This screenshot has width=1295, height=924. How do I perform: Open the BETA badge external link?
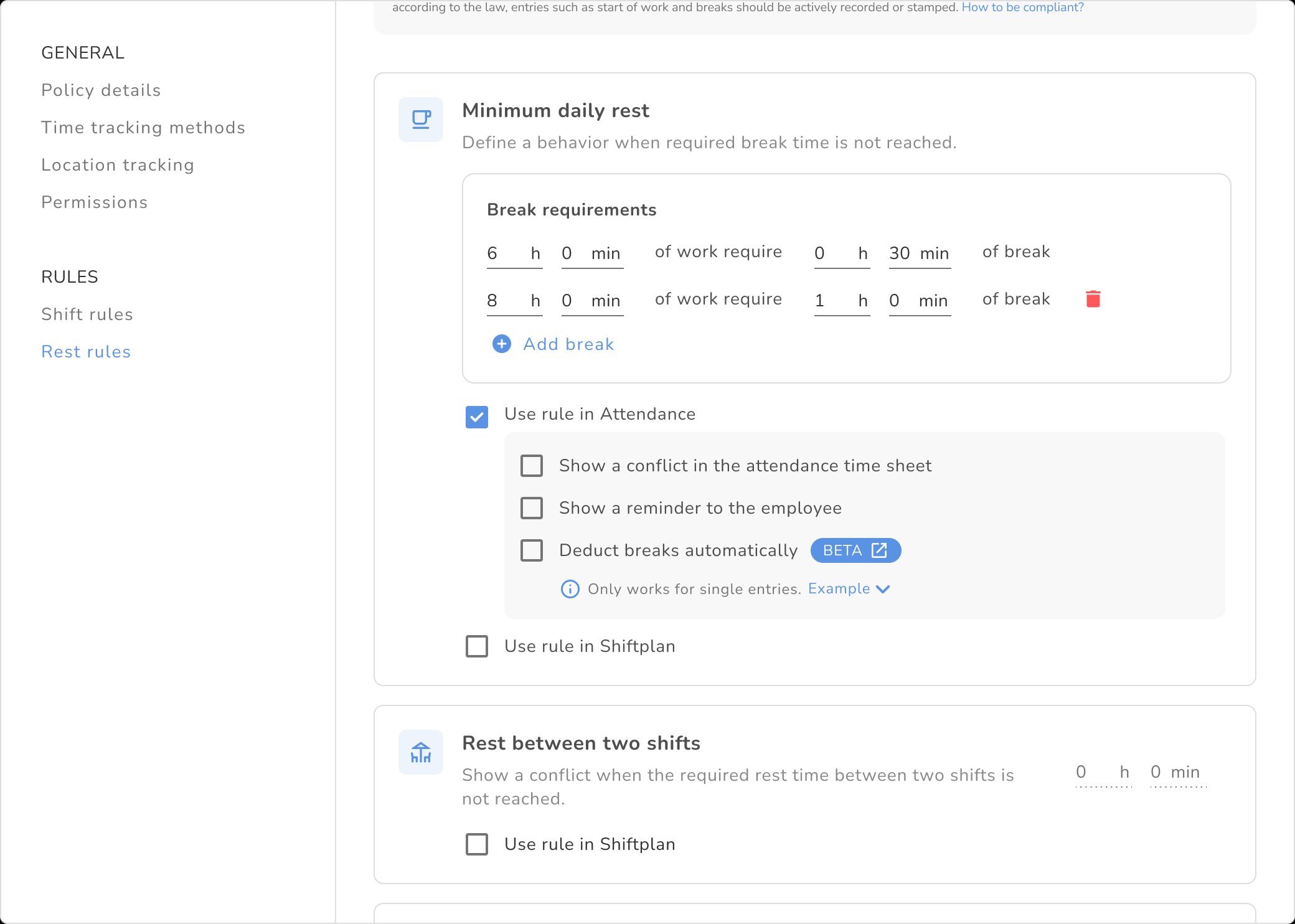pos(855,550)
